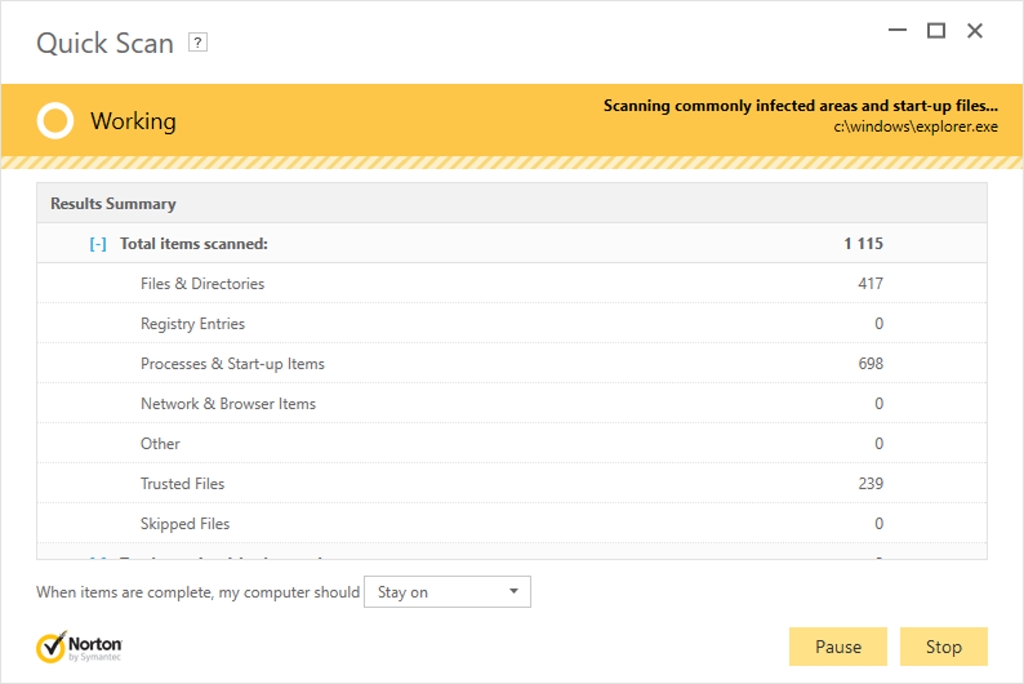Collapse the Total items scanned section
1024x684 pixels.
pyautogui.click(x=98, y=244)
